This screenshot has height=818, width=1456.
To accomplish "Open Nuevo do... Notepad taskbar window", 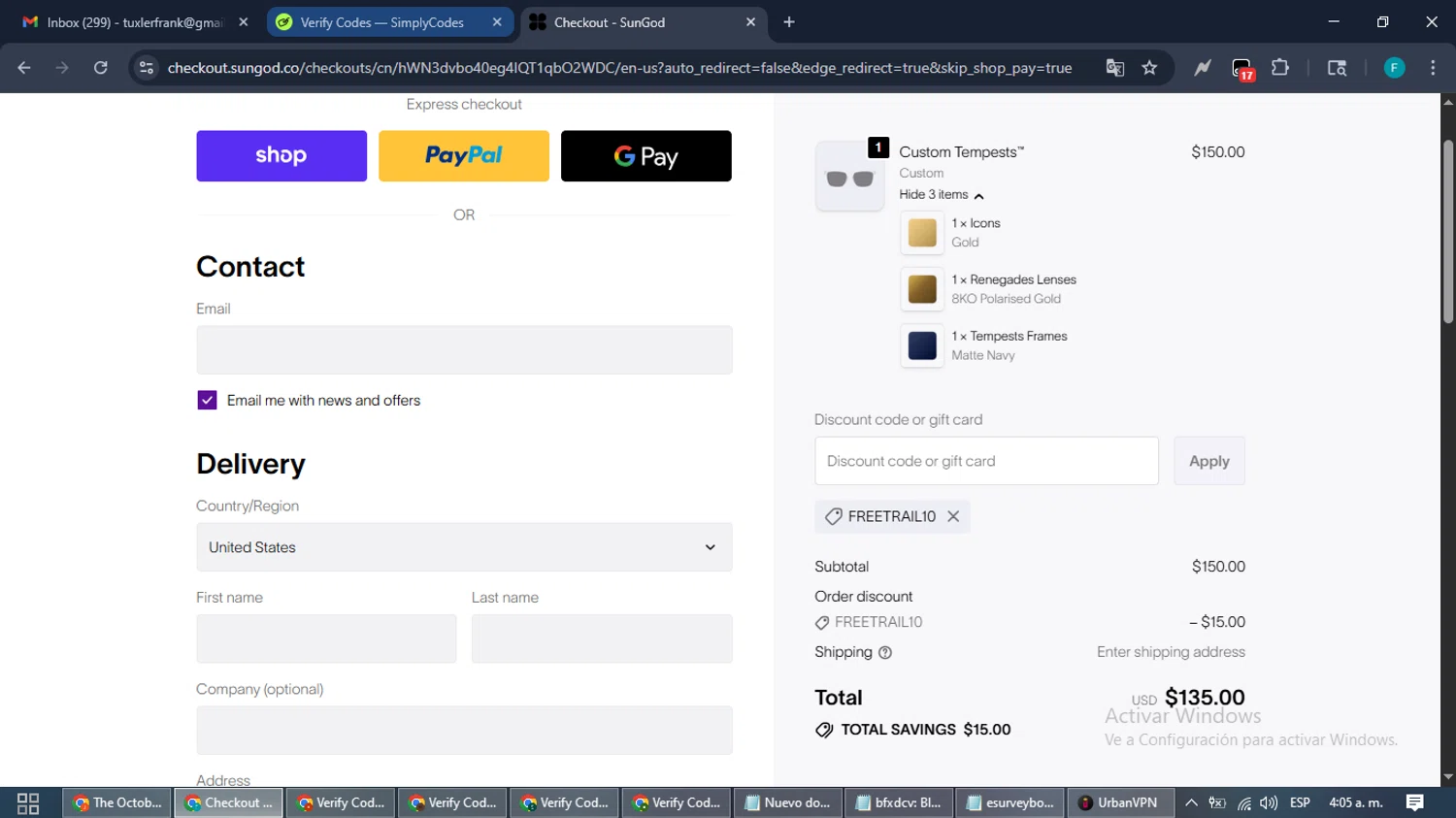I will 787,803.
